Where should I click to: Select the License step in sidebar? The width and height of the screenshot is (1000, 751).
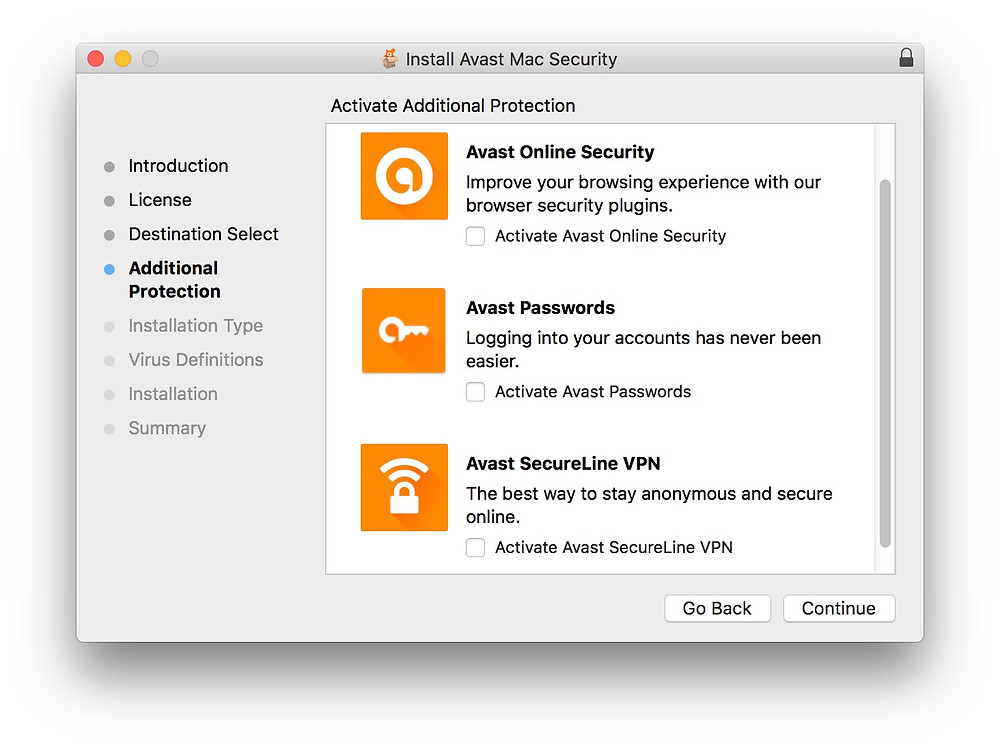(x=159, y=200)
